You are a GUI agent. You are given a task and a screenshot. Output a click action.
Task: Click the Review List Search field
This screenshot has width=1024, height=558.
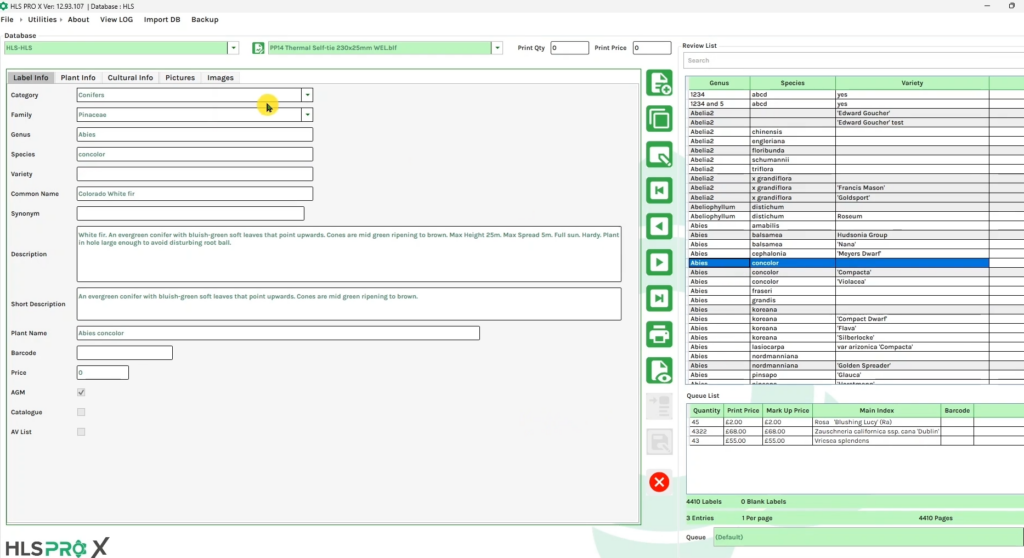pos(853,60)
